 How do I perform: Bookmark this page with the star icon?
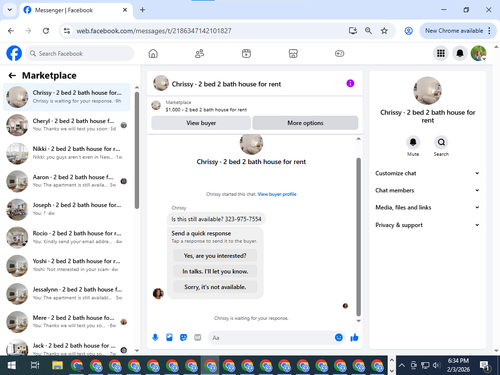coord(384,31)
